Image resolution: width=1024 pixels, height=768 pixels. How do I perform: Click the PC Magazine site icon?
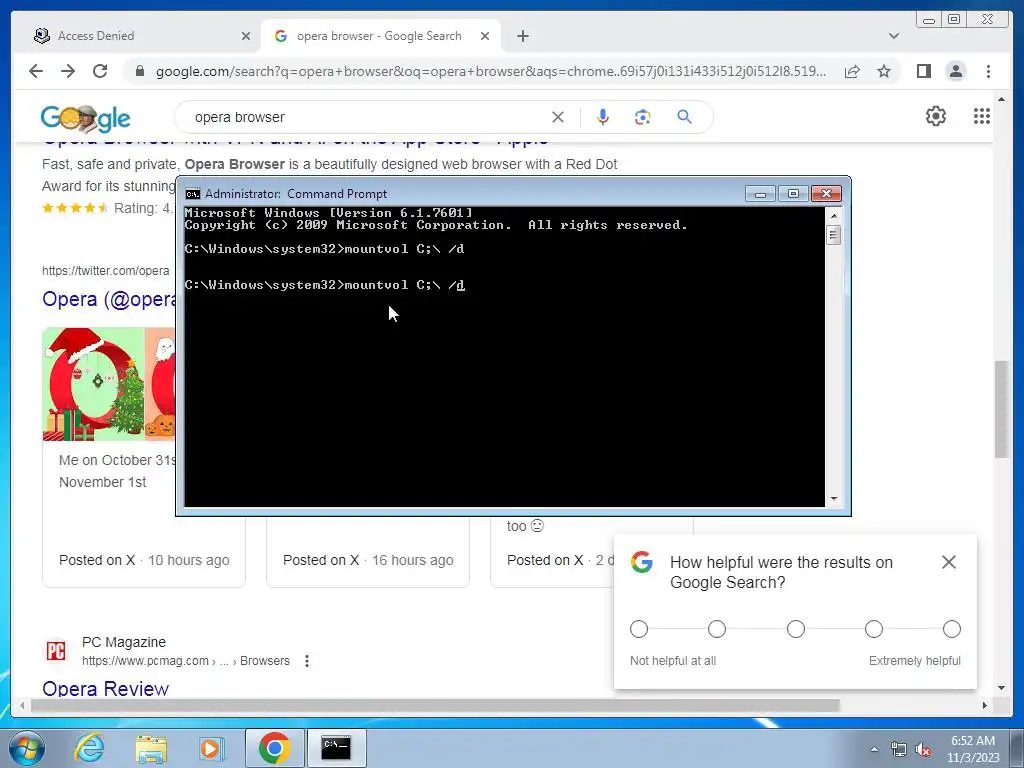56,650
